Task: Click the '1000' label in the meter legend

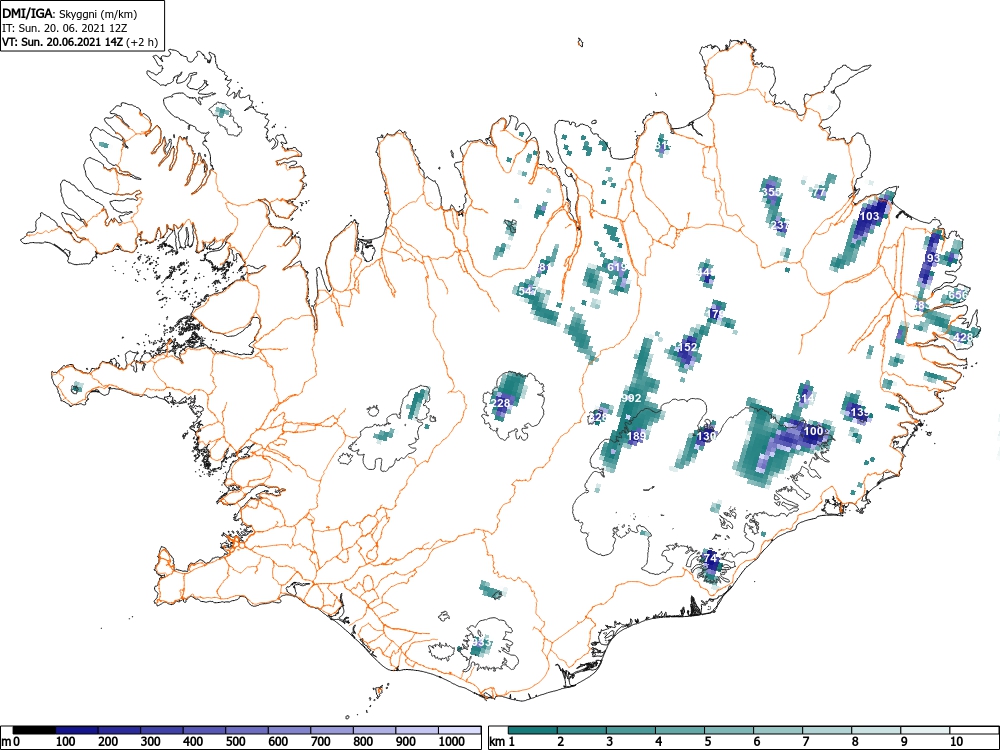Action: 451,742
